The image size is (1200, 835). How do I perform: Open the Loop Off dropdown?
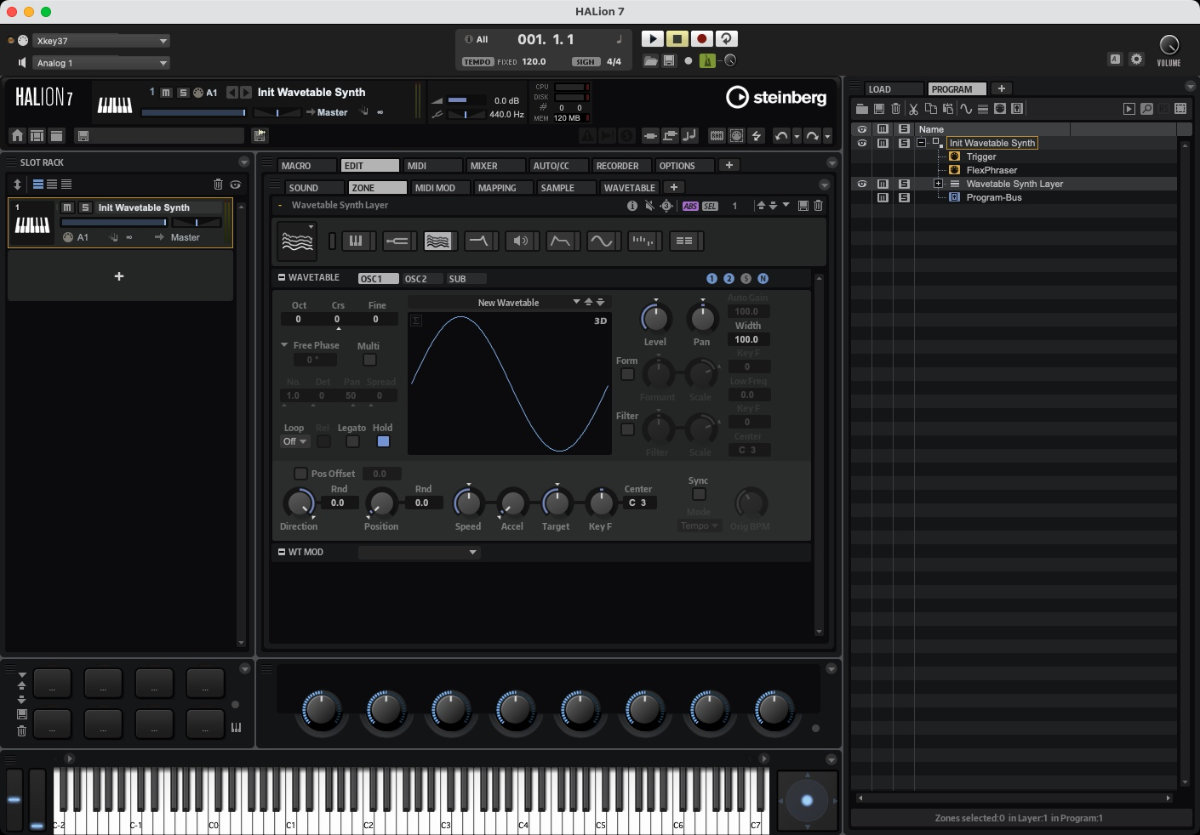296,441
